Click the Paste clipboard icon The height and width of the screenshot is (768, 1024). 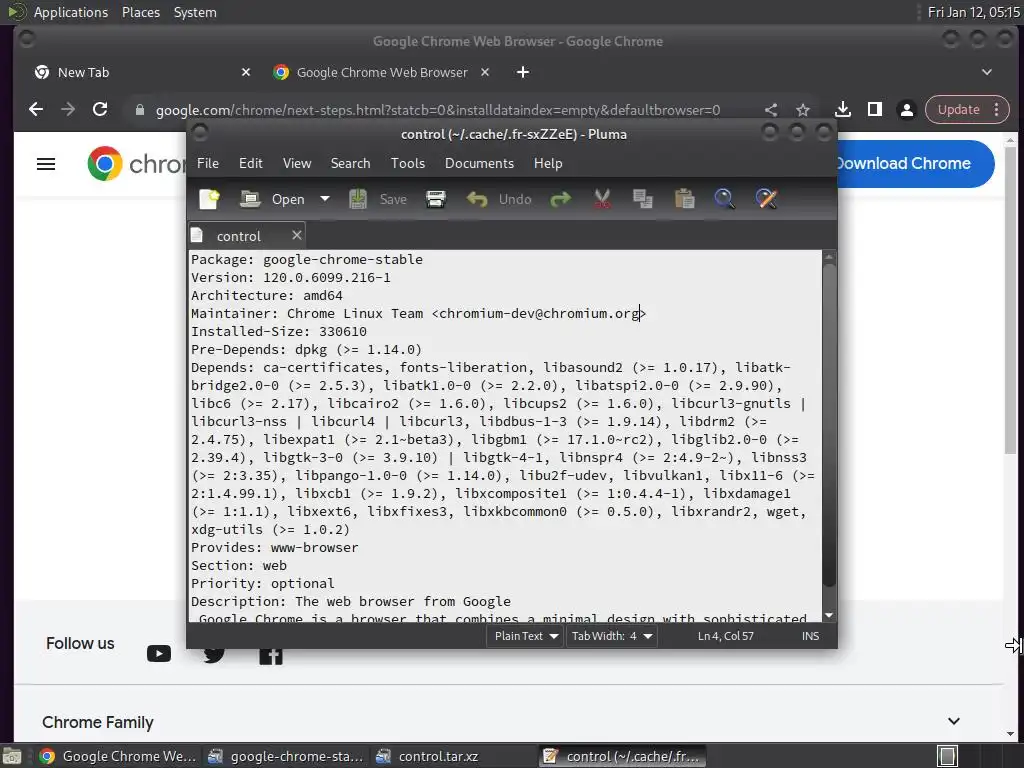point(684,199)
